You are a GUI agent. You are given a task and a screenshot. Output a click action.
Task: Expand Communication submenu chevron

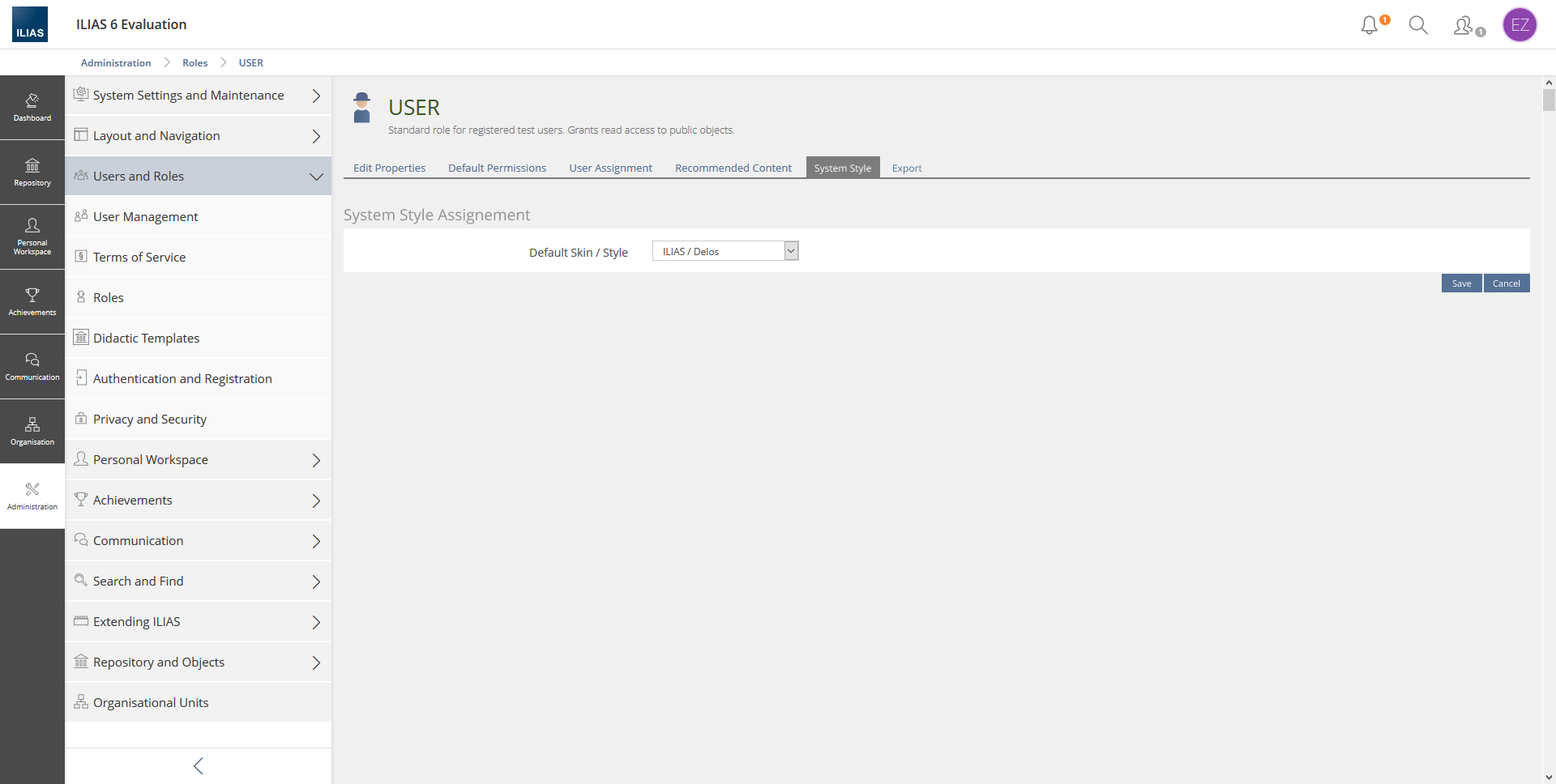316,541
